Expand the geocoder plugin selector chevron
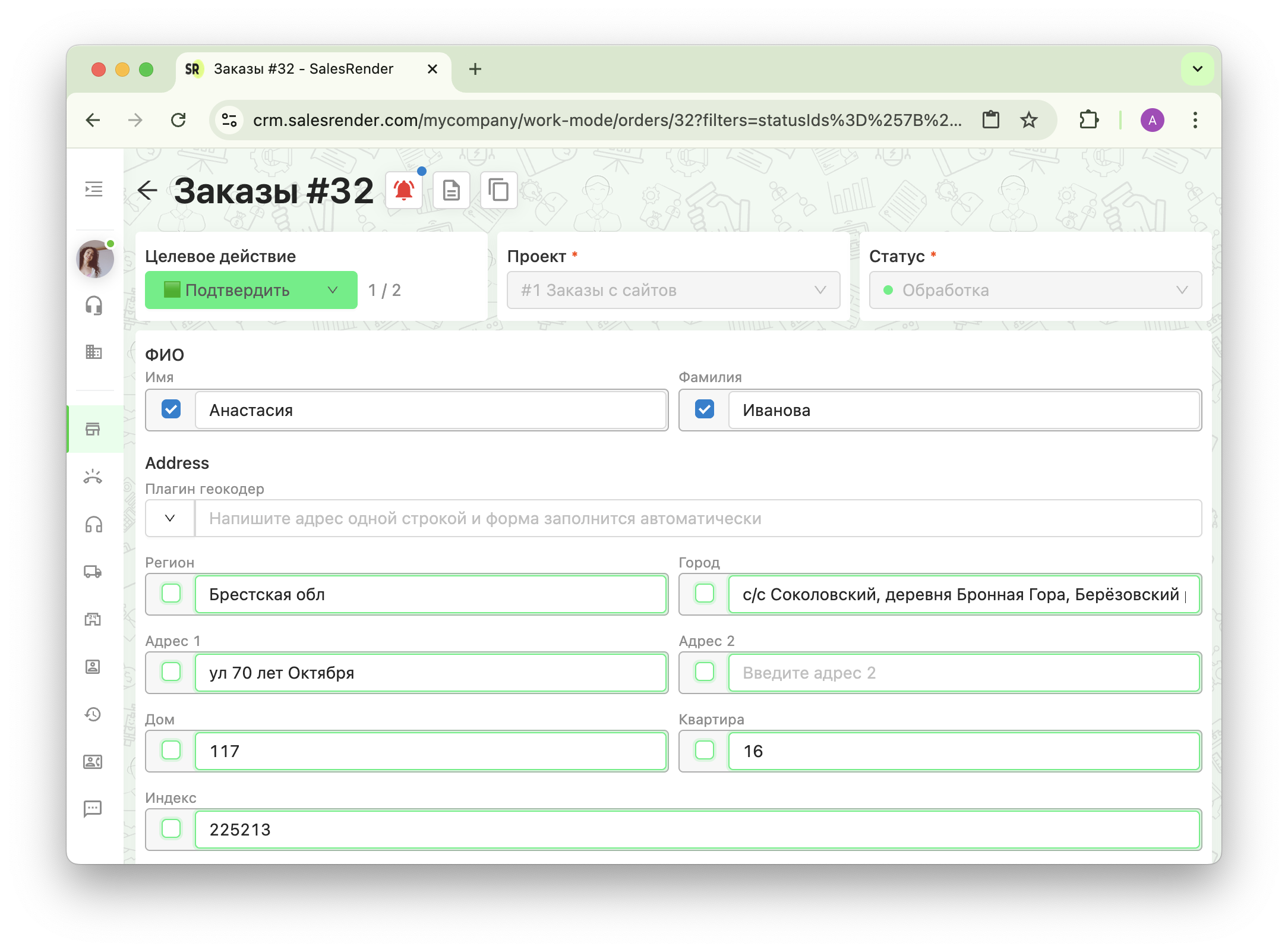Viewport: 1288px width, 952px height. tap(170, 518)
